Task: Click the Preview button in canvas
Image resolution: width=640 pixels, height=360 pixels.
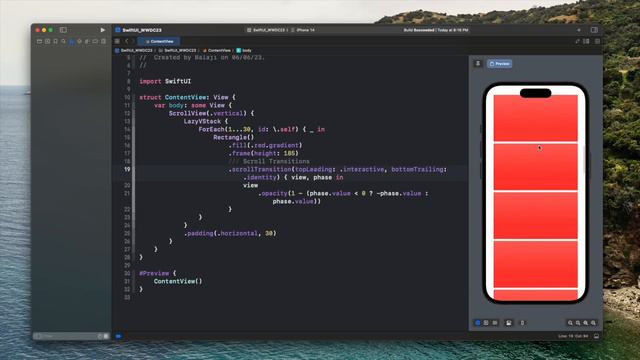Action: point(500,64)
